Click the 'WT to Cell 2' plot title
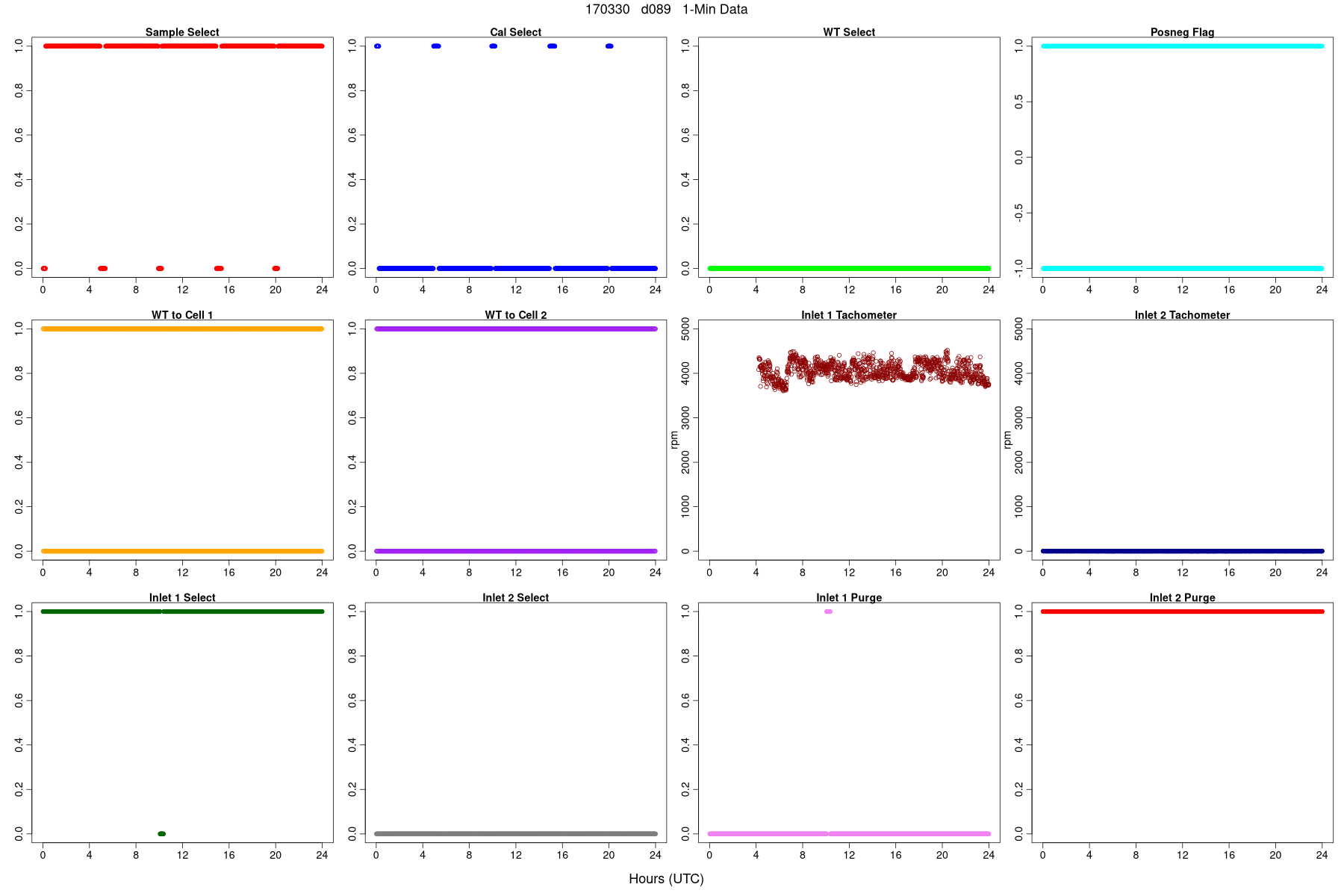Image resolution: width=1344 pixels, height=896 pixels. [x=516, y=315]
